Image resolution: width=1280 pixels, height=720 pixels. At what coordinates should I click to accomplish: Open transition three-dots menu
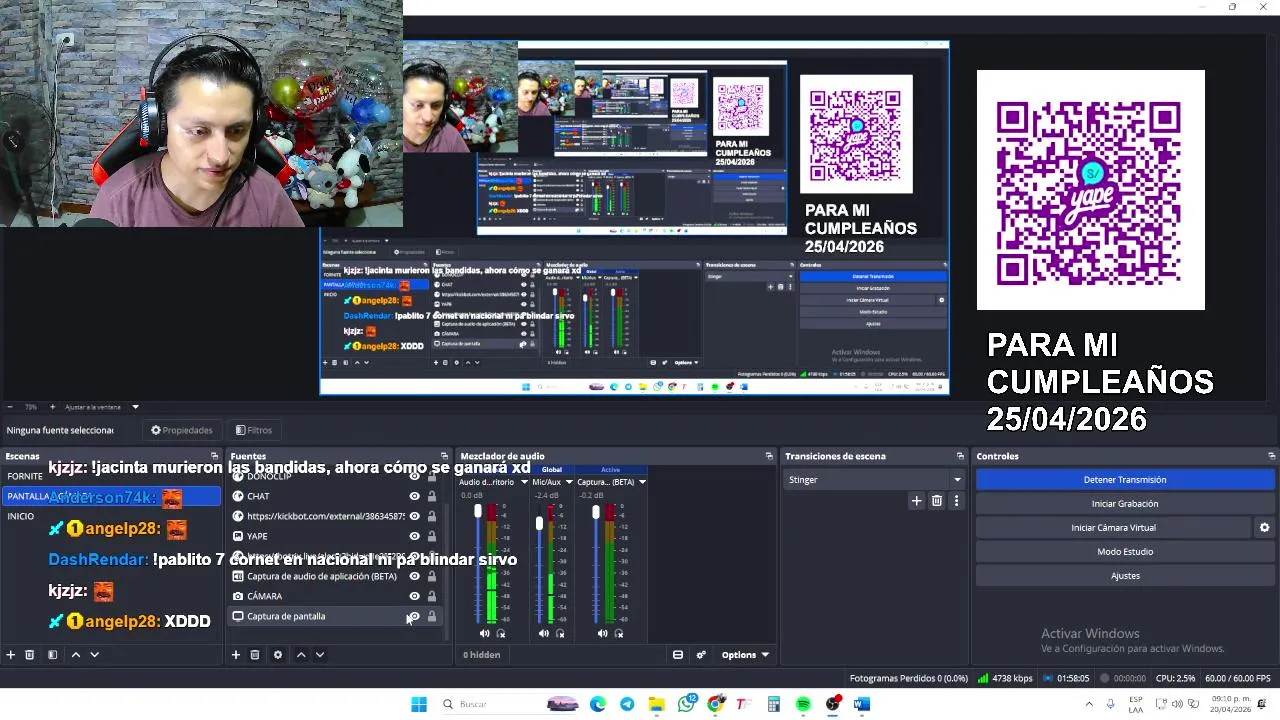point(956,501)
